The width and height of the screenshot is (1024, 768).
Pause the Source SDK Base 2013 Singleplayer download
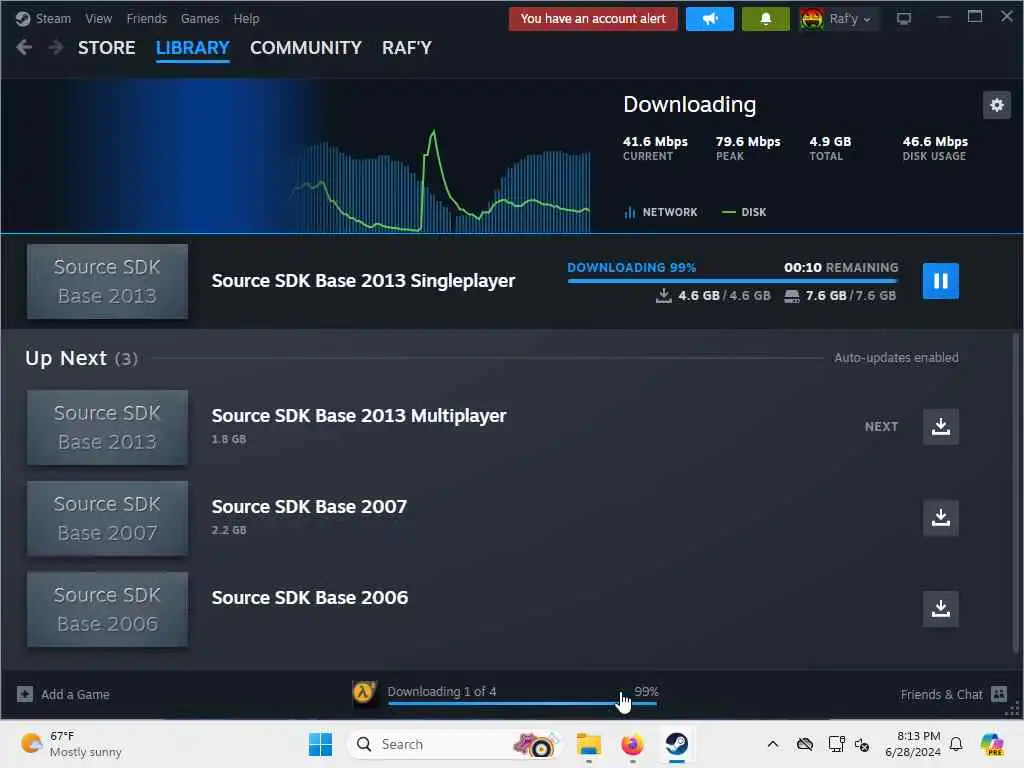940,281
